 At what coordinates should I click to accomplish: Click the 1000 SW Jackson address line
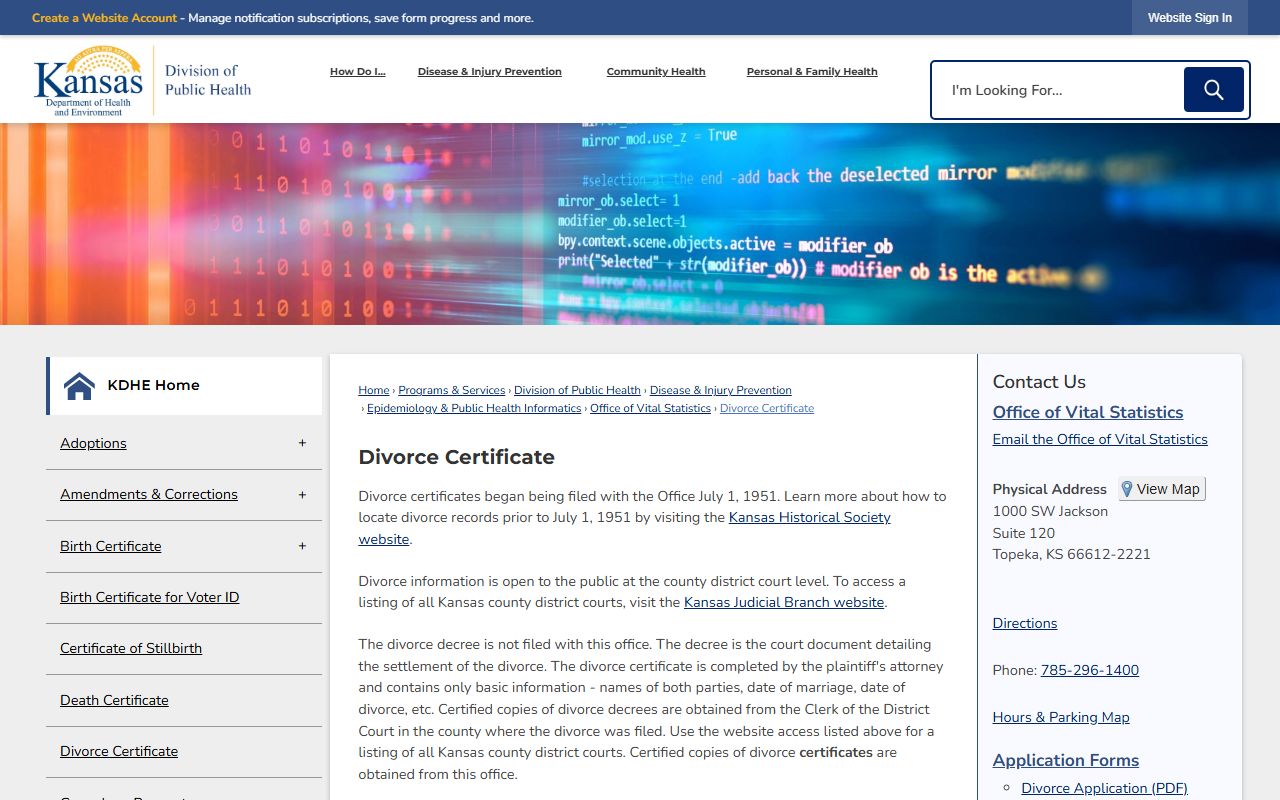coord(1050,511)
